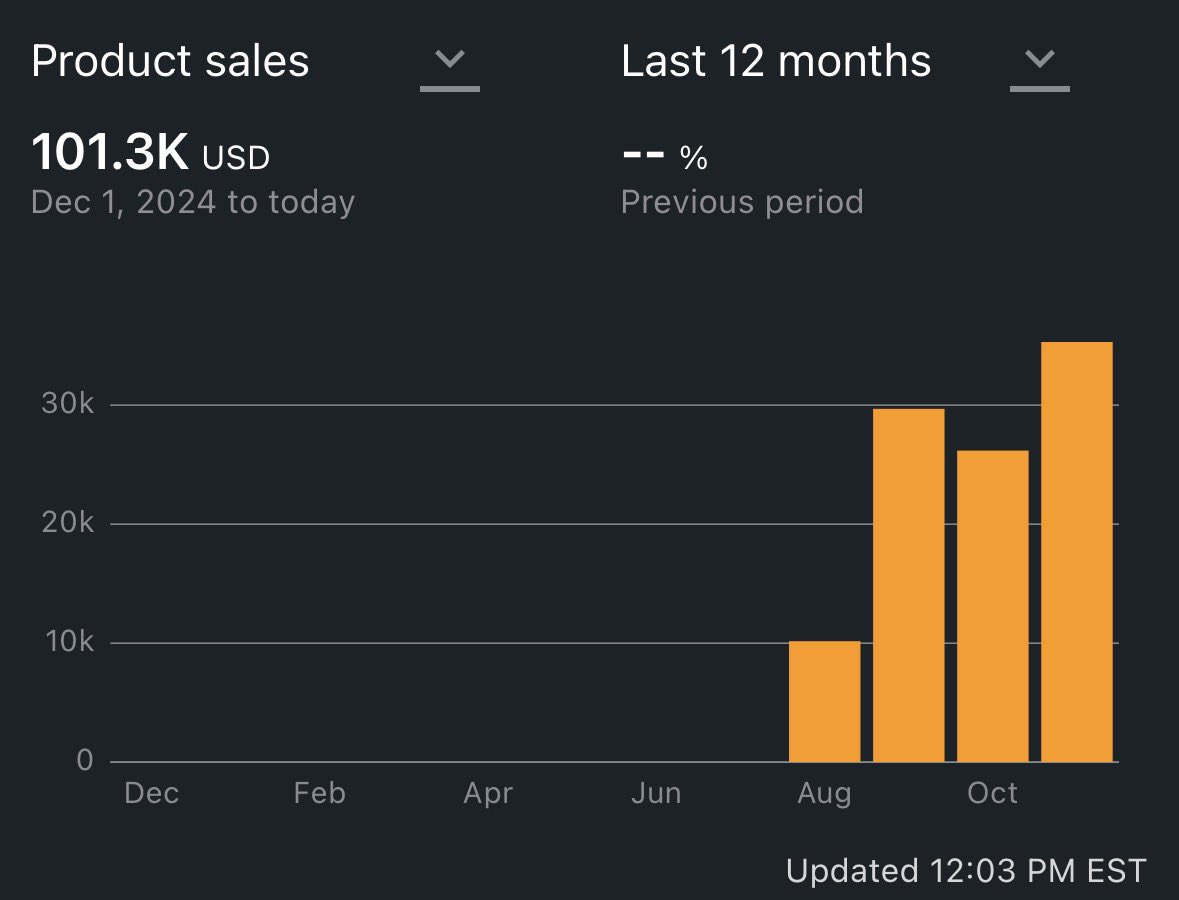The image size is (1179, 900).
Task: Click the Dec axis label
Action: click(x=151, y=793)
